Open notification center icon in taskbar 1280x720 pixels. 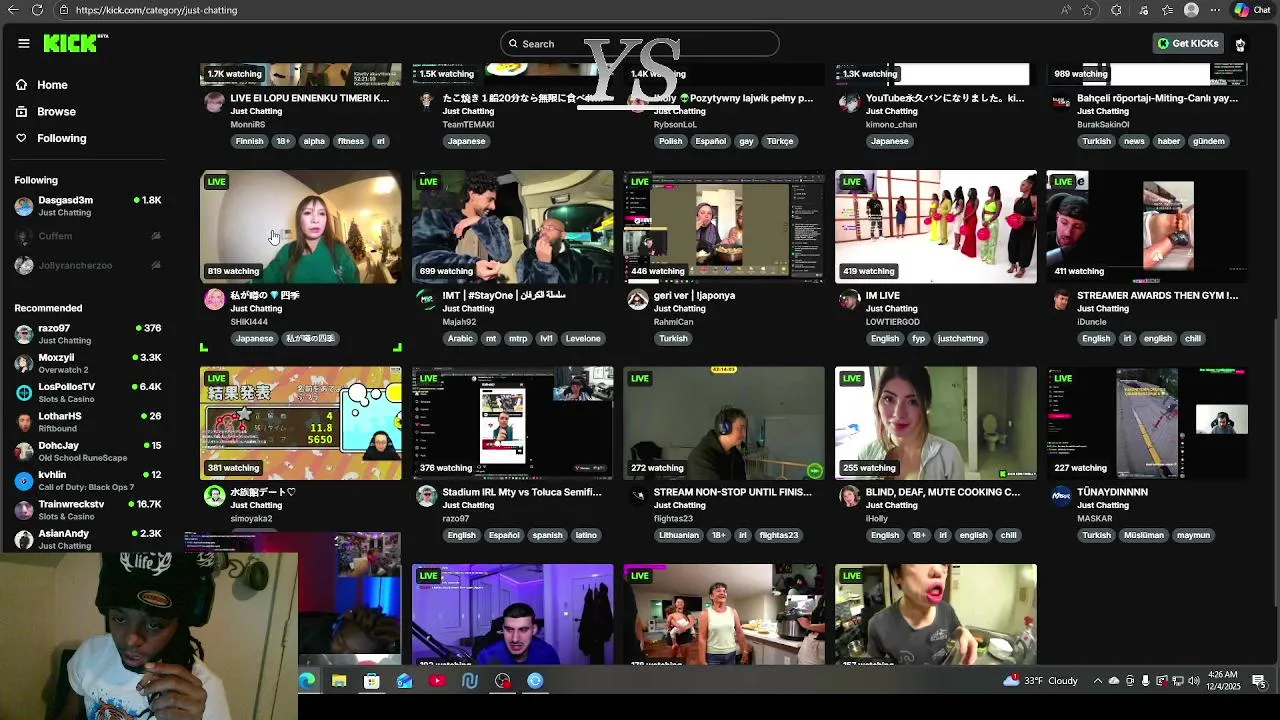click(x=1259, y=681)
